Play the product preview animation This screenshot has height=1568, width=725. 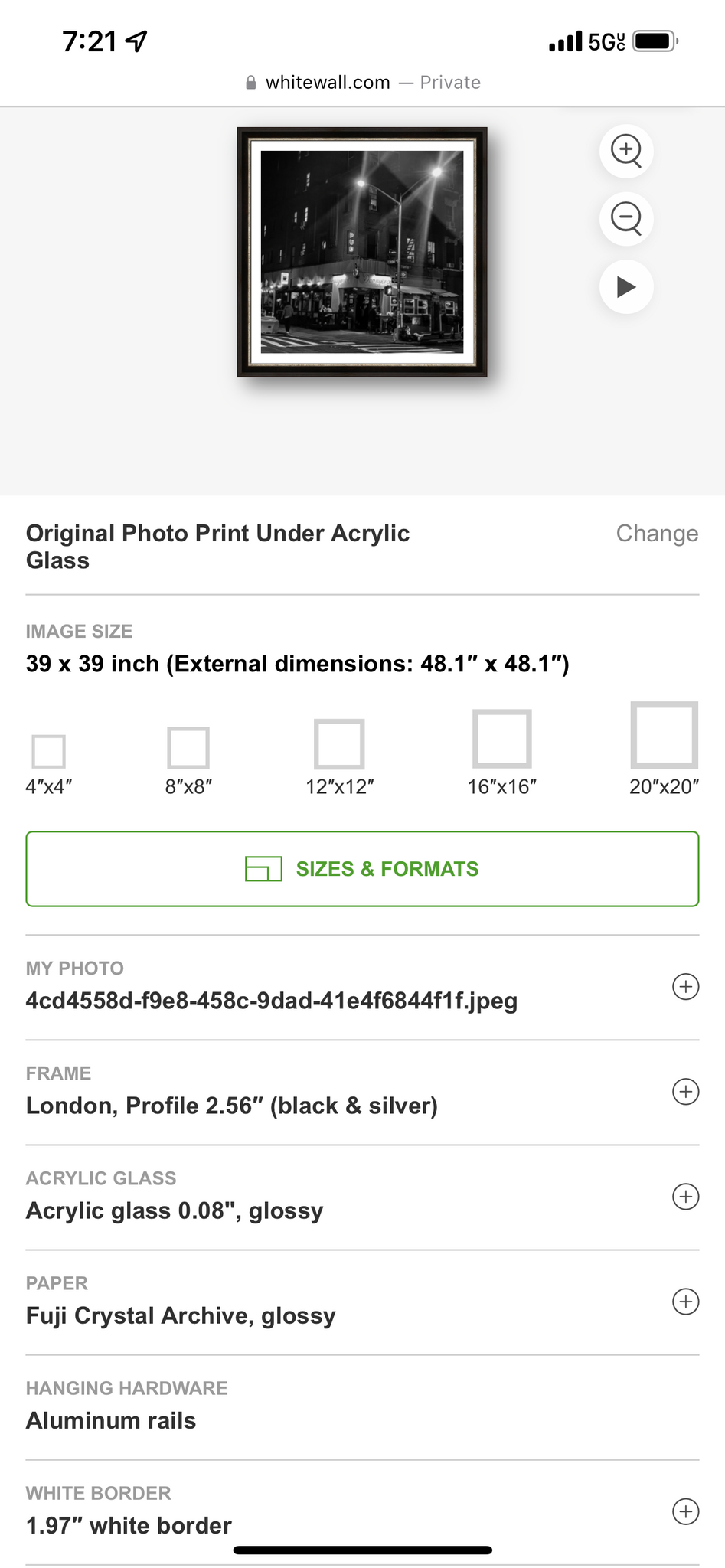click(626, 287)
